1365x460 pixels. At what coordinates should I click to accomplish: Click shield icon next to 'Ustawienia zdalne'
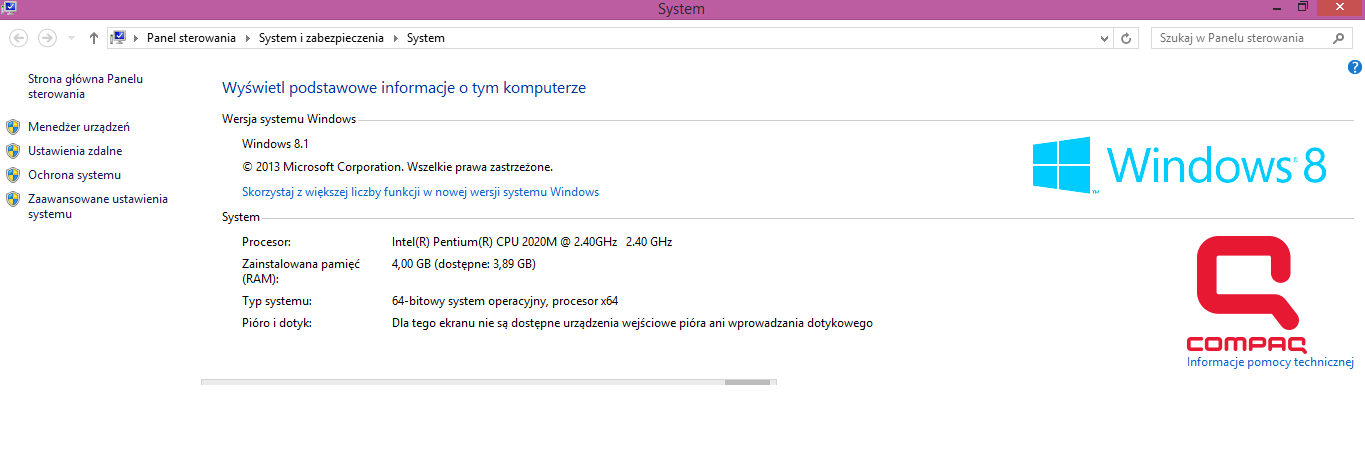point(13,151)
